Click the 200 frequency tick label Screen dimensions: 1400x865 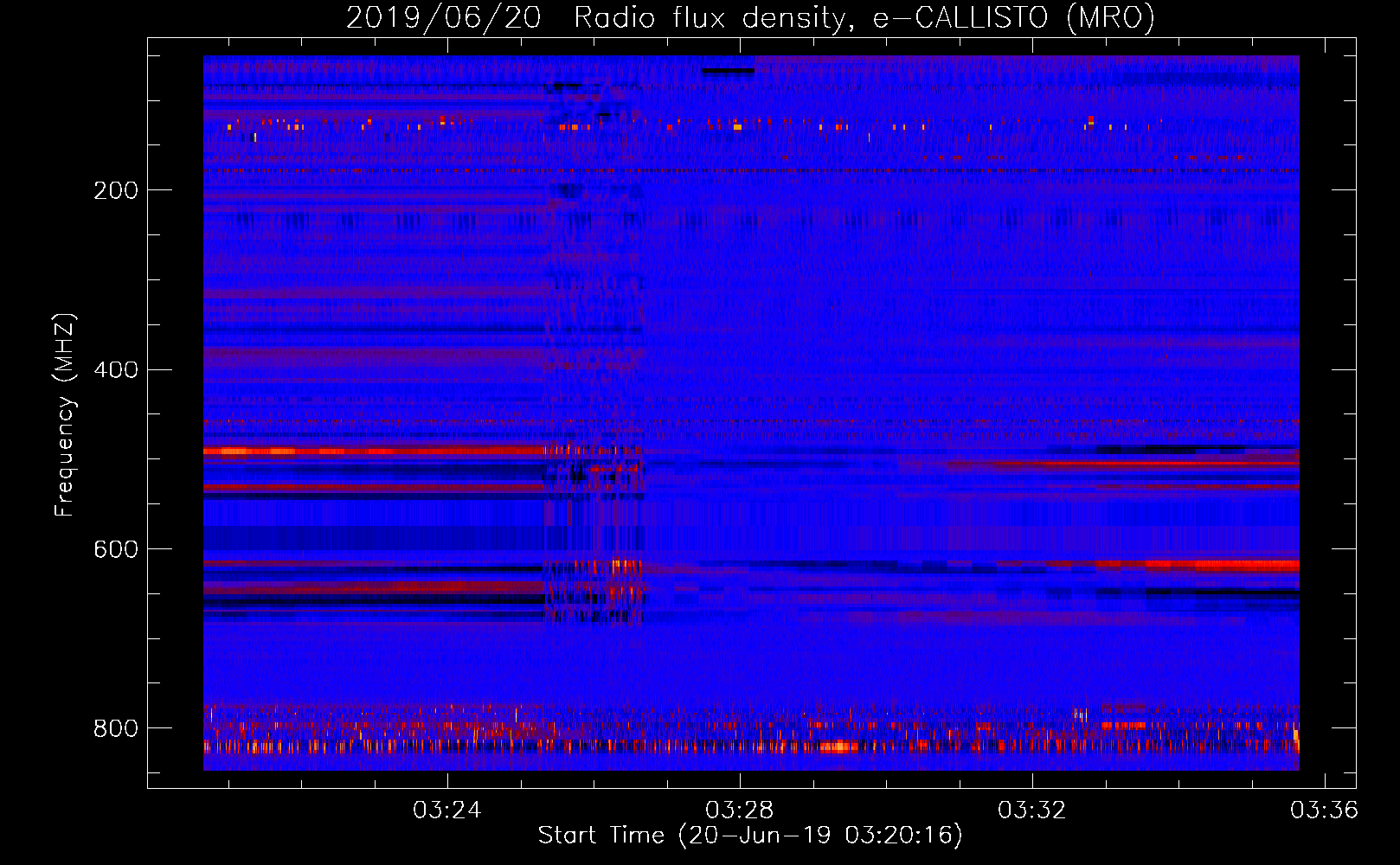[116, 190]
